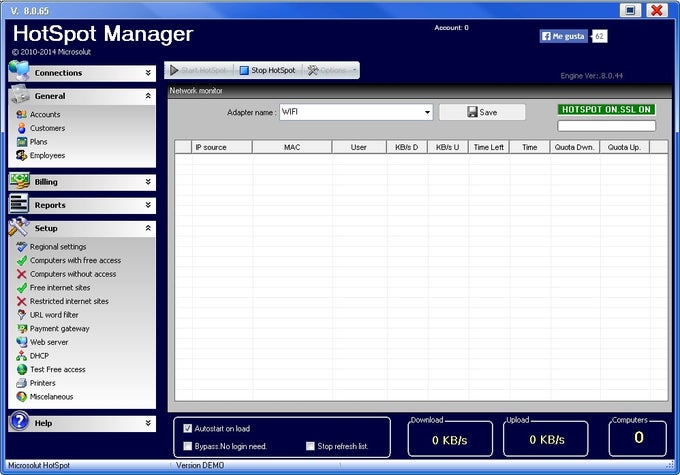Image resolution: width=680 pixels, height=475 pixels.
Task: Open the Customers menu item
Action: tap(47, 128)
